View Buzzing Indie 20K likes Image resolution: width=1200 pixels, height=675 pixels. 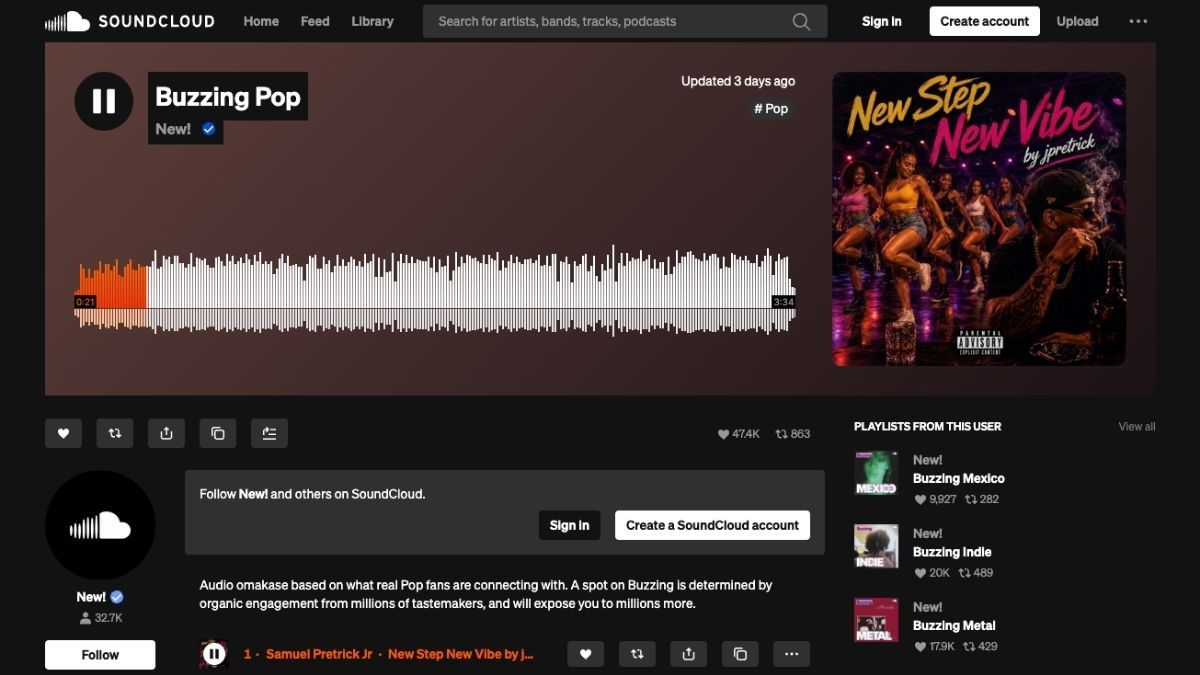tap(932, 573)
